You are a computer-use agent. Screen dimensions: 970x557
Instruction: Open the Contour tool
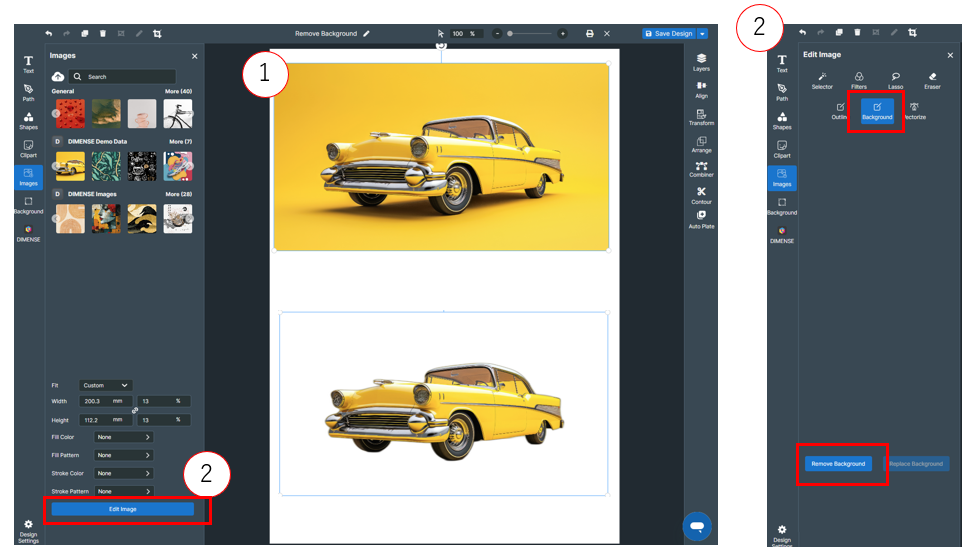pyautogui.click(x=701, y=194)
